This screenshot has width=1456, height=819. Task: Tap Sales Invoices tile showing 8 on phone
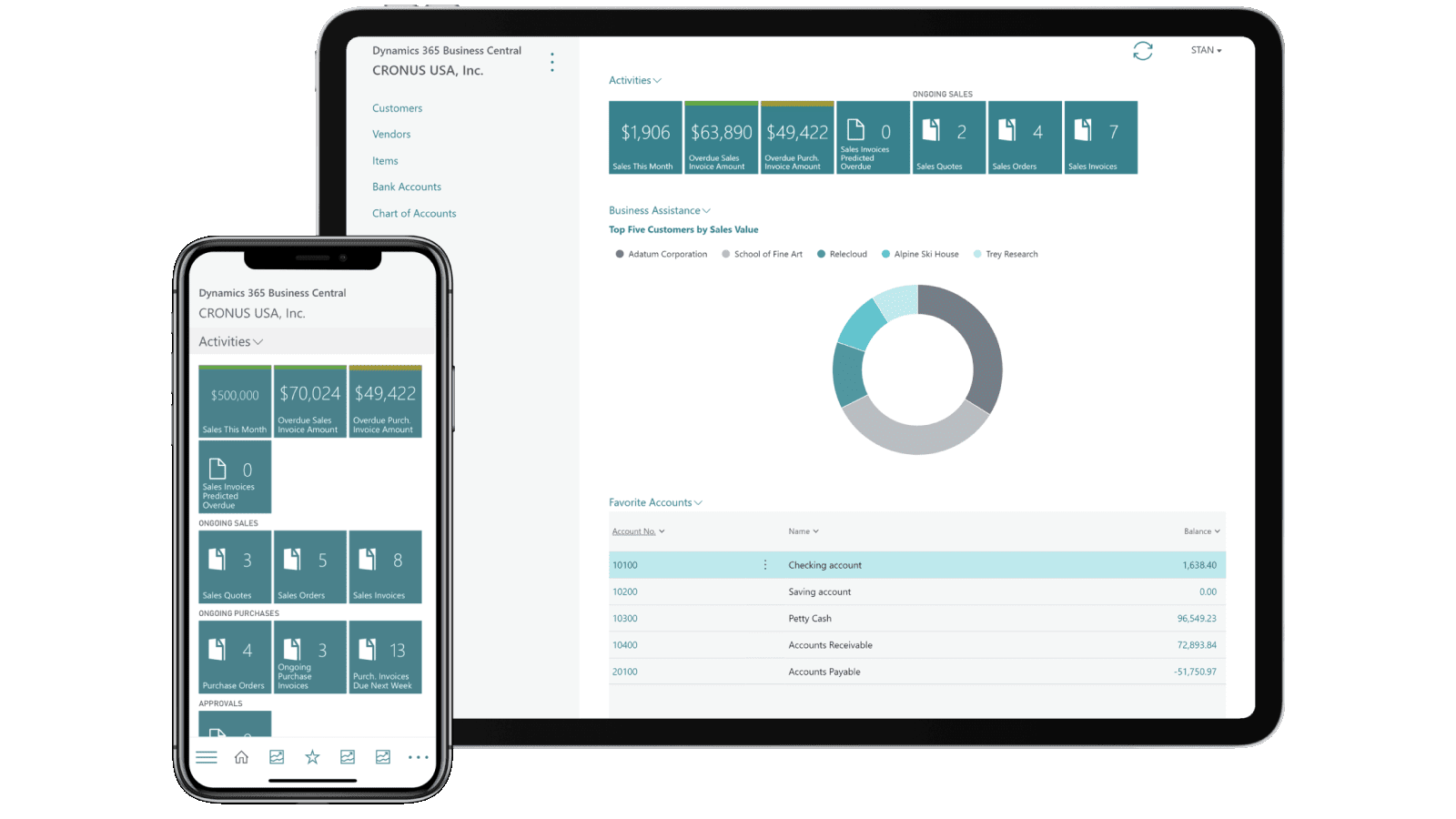(x=386, y=567)
